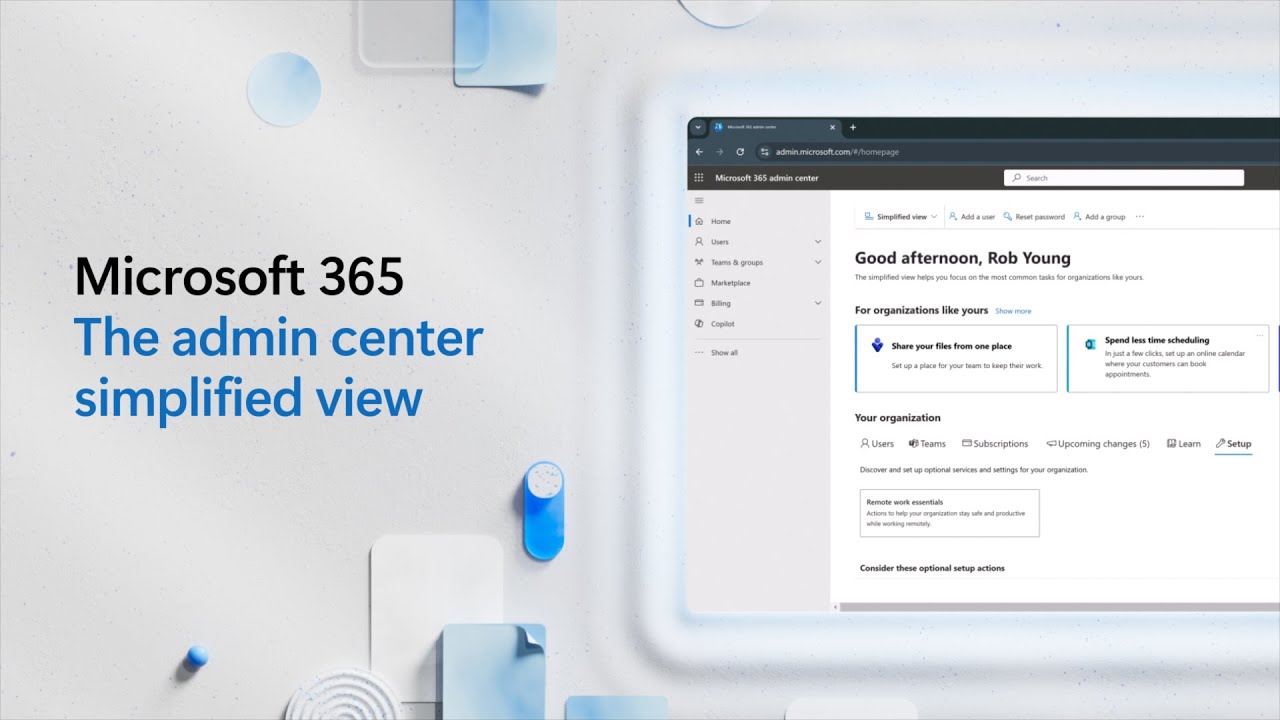The image size is (1280, 720).
Task: Expand the Users navigation chevron
Action: (818, 242)
